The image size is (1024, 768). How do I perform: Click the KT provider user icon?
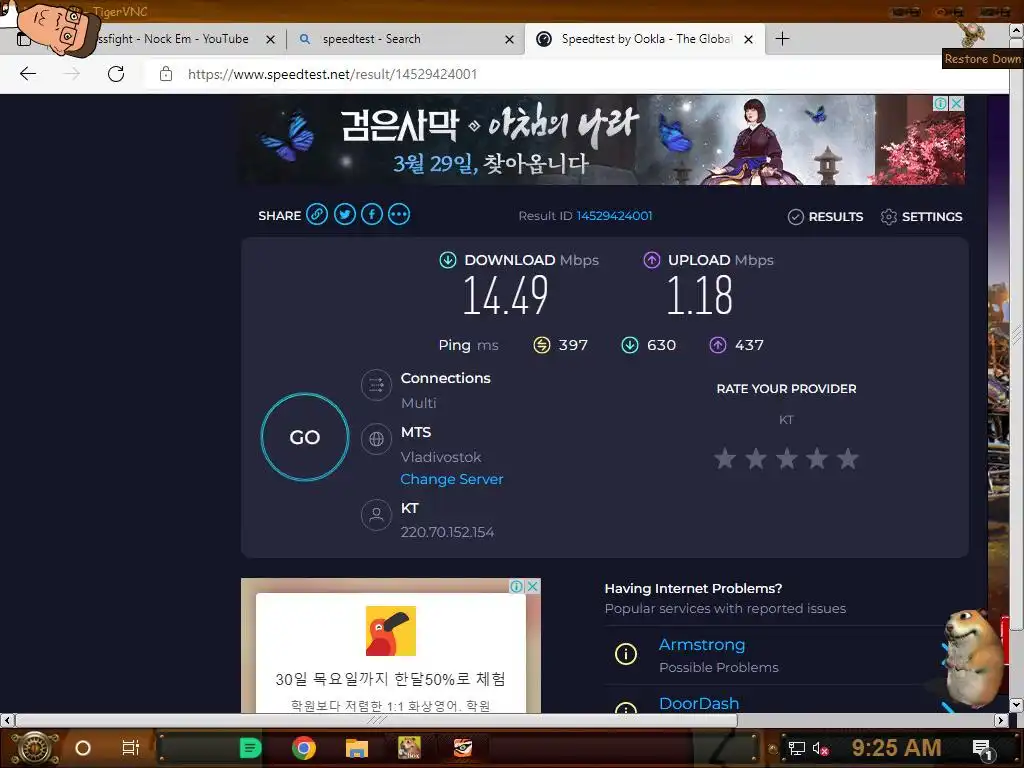pos(376,515)
